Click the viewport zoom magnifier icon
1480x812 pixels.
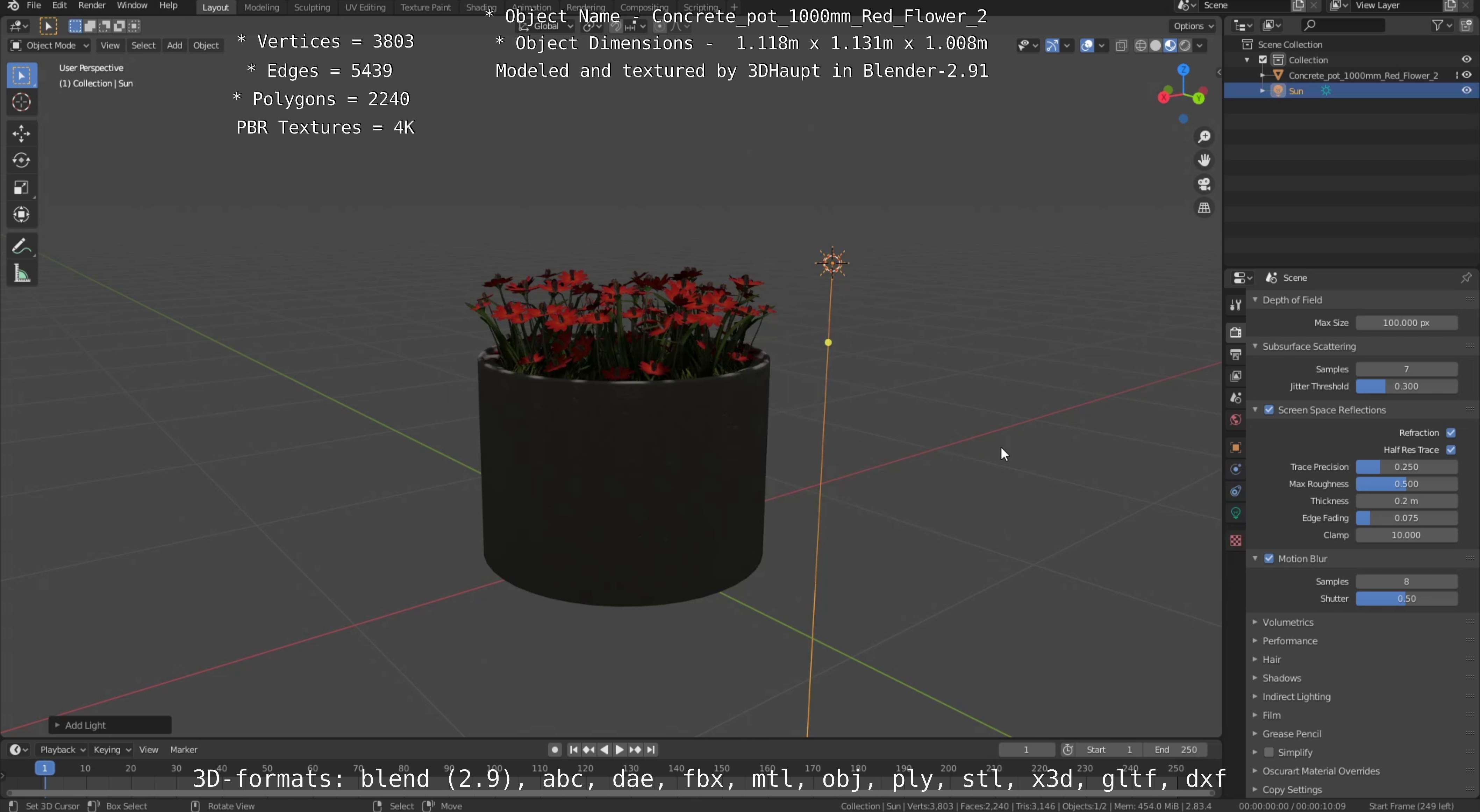1204,137
